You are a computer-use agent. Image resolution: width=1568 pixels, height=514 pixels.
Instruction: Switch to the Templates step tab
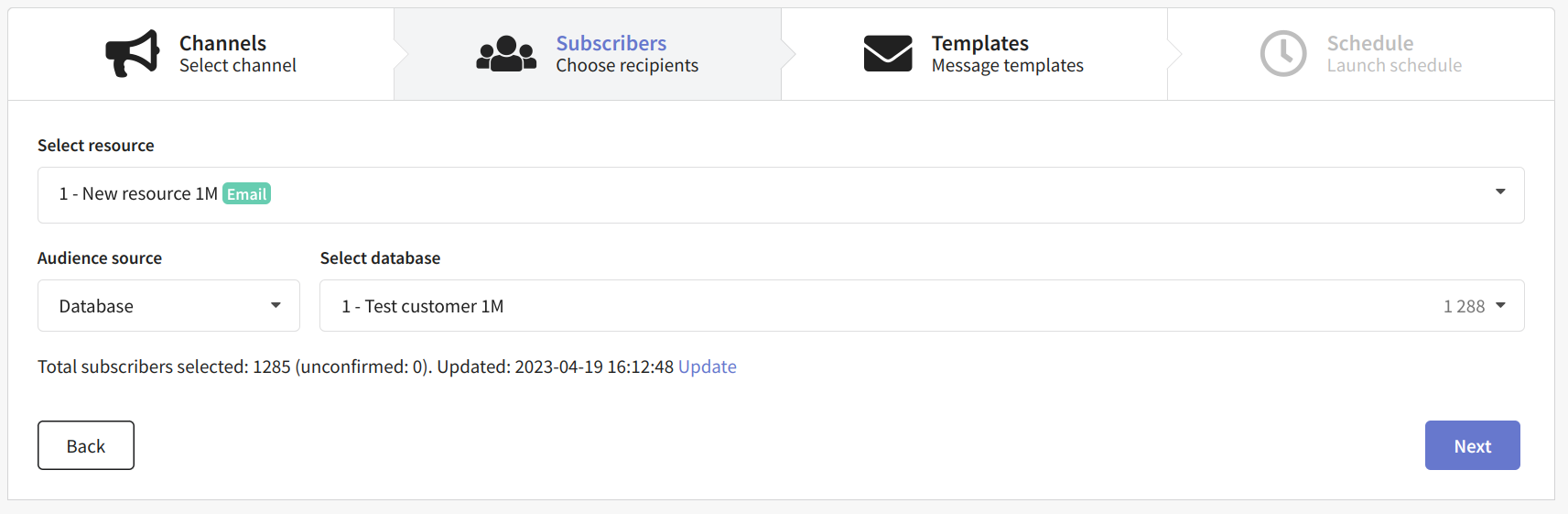pos(975,54)
